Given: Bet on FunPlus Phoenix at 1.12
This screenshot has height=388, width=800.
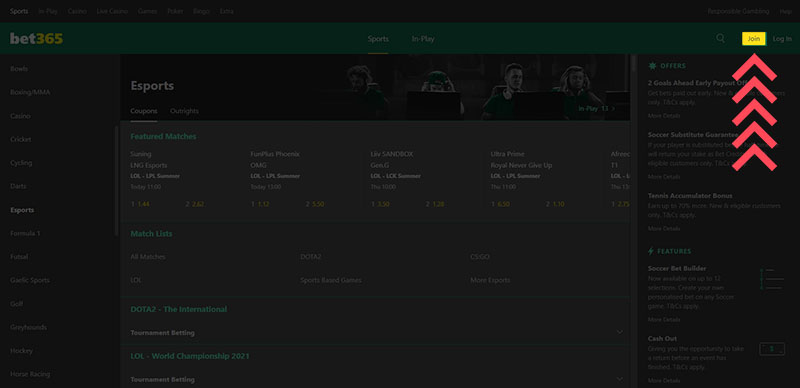Looking at the screenshot, I should (260, 204).
